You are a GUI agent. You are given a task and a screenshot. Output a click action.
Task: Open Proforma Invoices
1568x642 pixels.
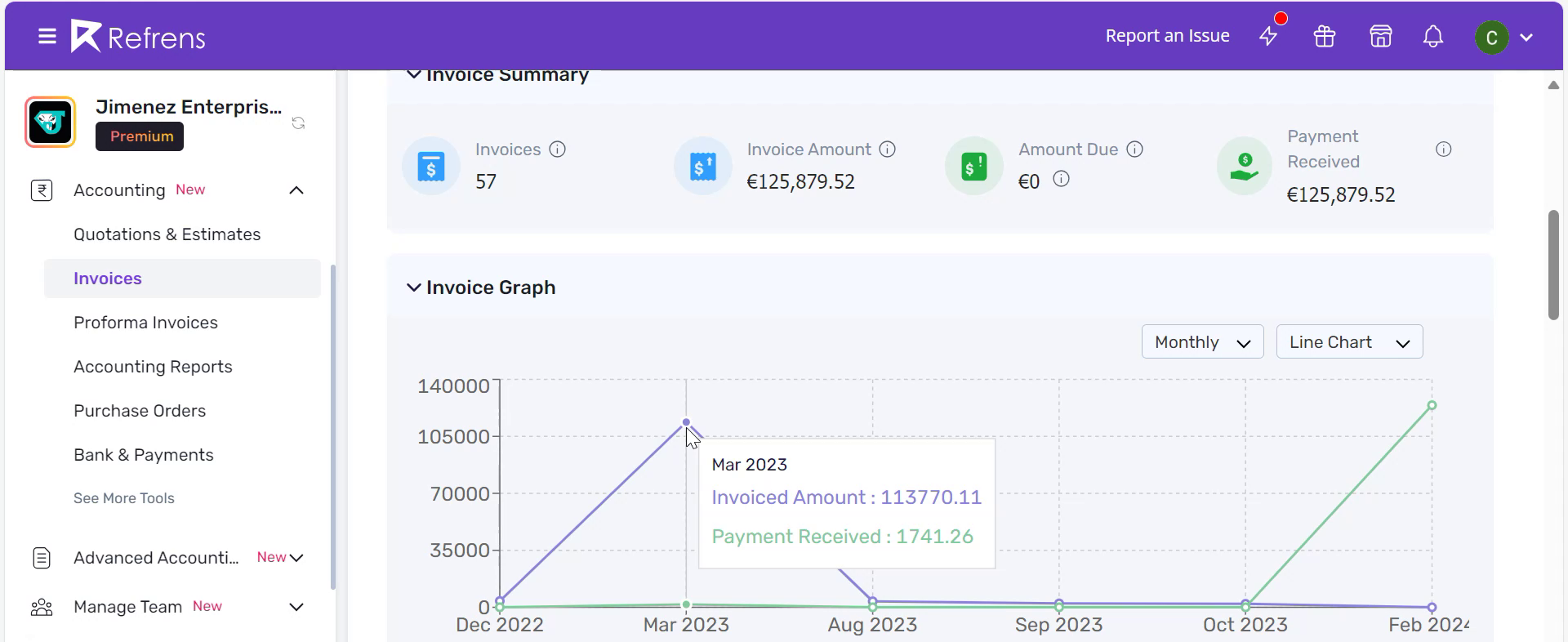pos(146,323)
